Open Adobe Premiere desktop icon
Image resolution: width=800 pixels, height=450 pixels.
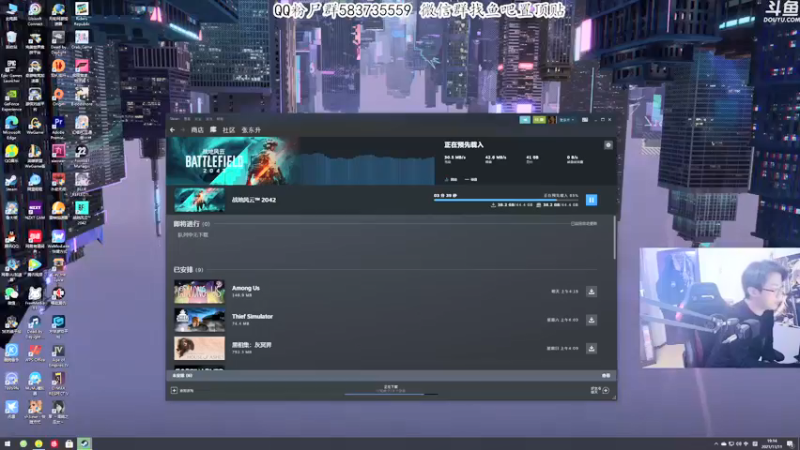[x=58, y=128]
